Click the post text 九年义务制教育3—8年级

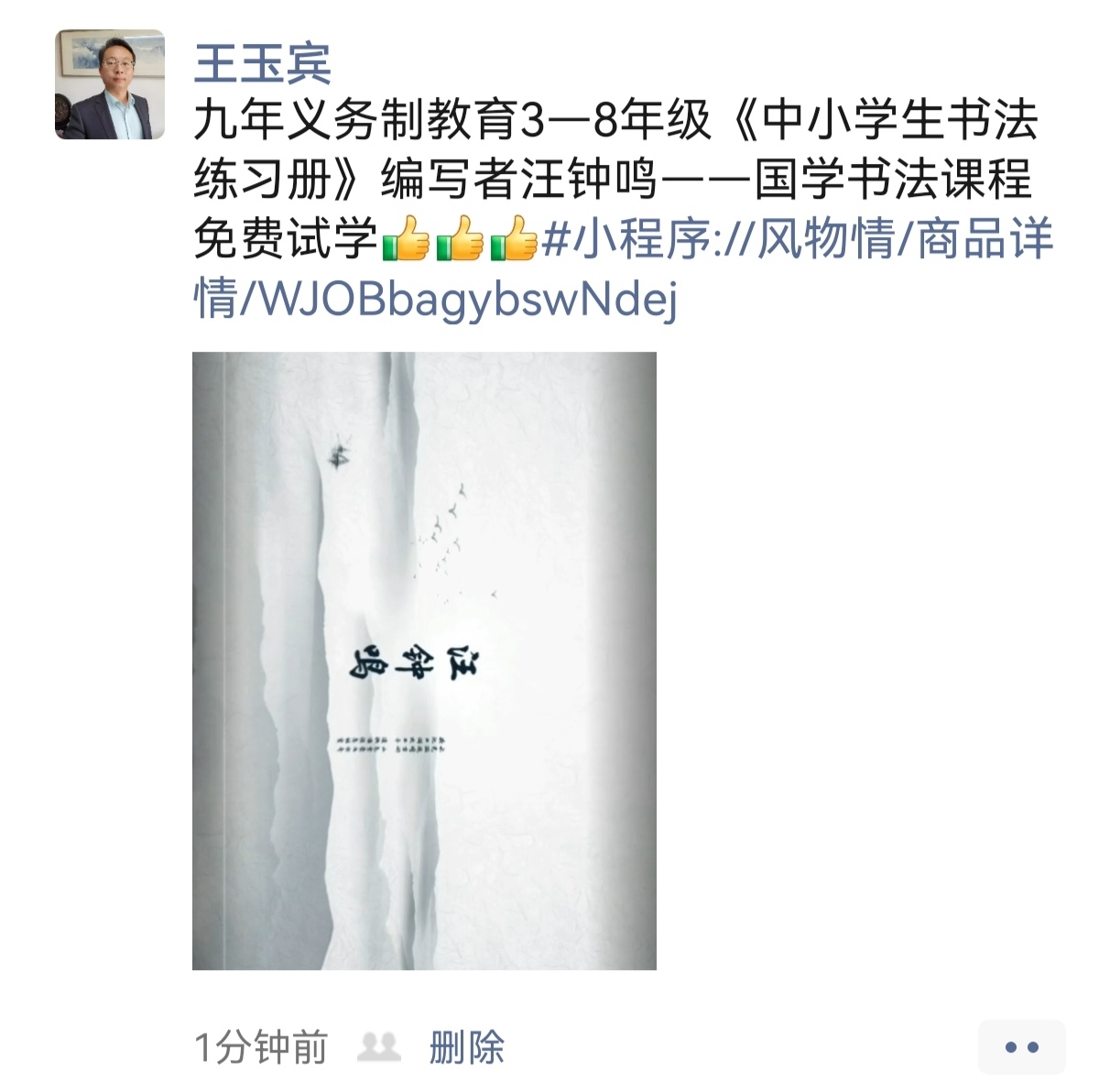tap(452, 121)
